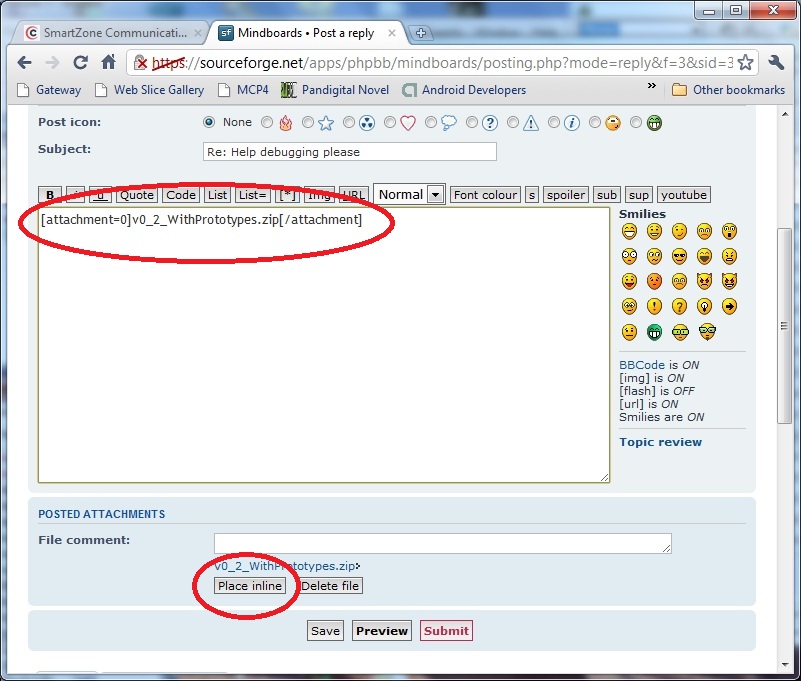Click the Android Developers bookmark
The image size is (801, 681).
click(464, 90)
